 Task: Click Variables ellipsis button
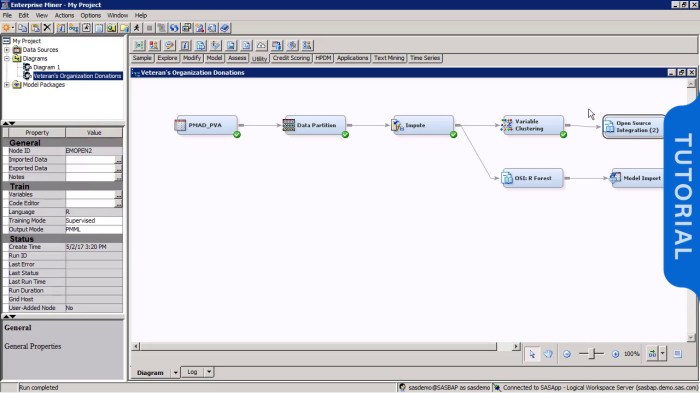click(118, 195)
